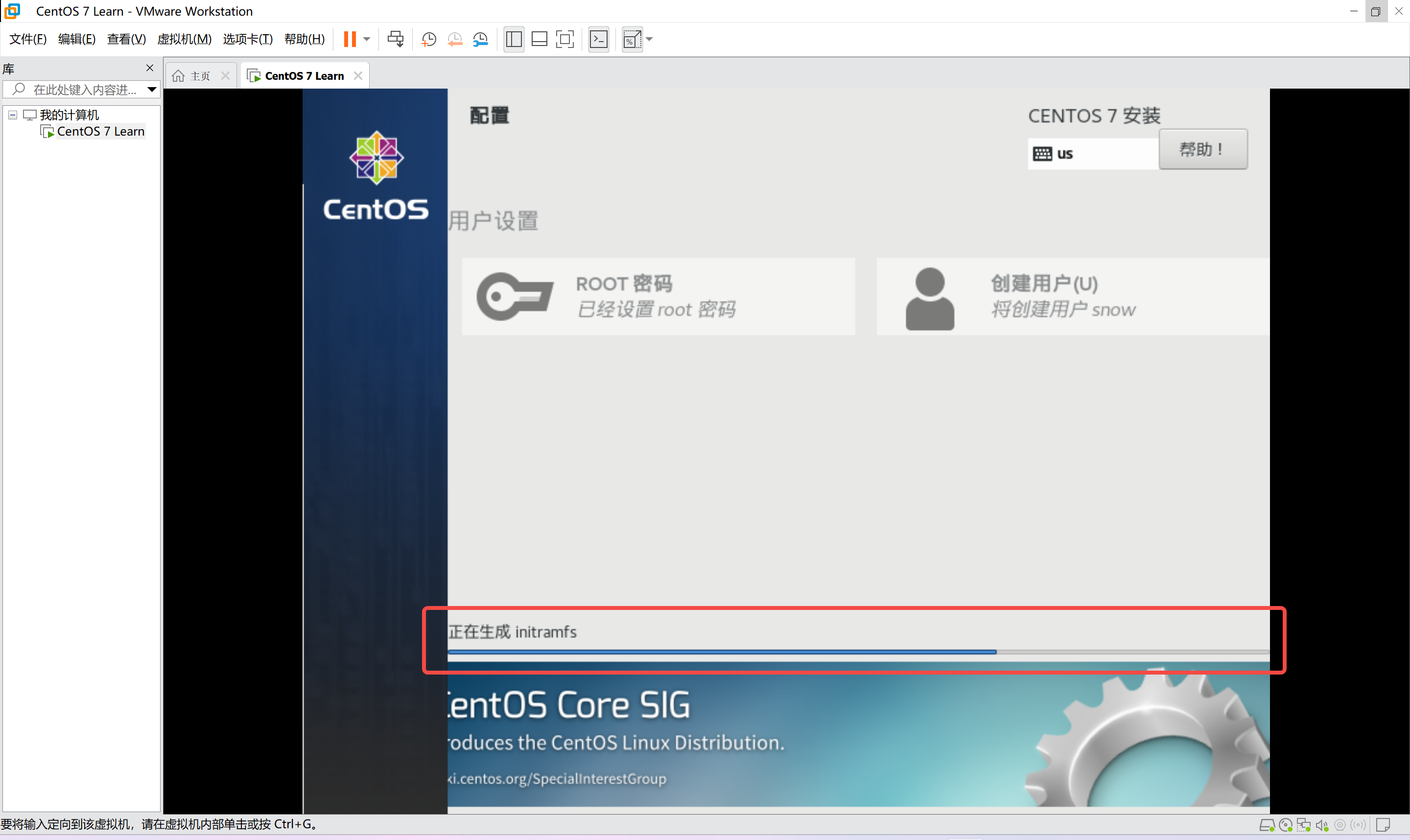Click the CentOS logo in installer sidebar
Screen dimensions: 1410x840
376,176
